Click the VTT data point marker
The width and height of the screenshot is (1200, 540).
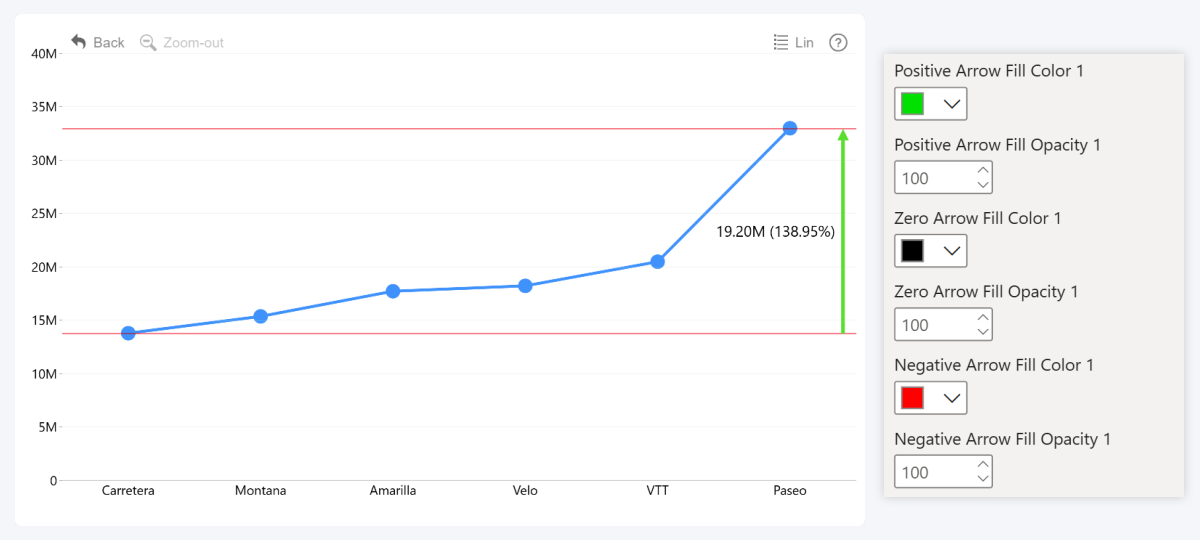(x=657, y=261)
